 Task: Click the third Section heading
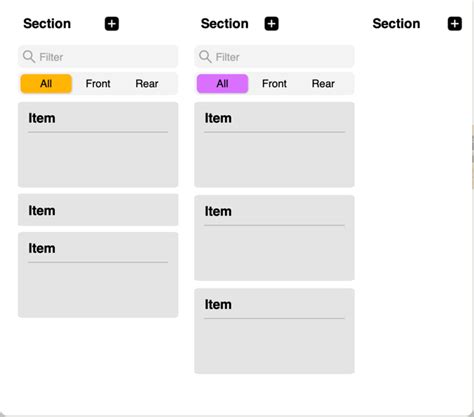coord(396,24)
